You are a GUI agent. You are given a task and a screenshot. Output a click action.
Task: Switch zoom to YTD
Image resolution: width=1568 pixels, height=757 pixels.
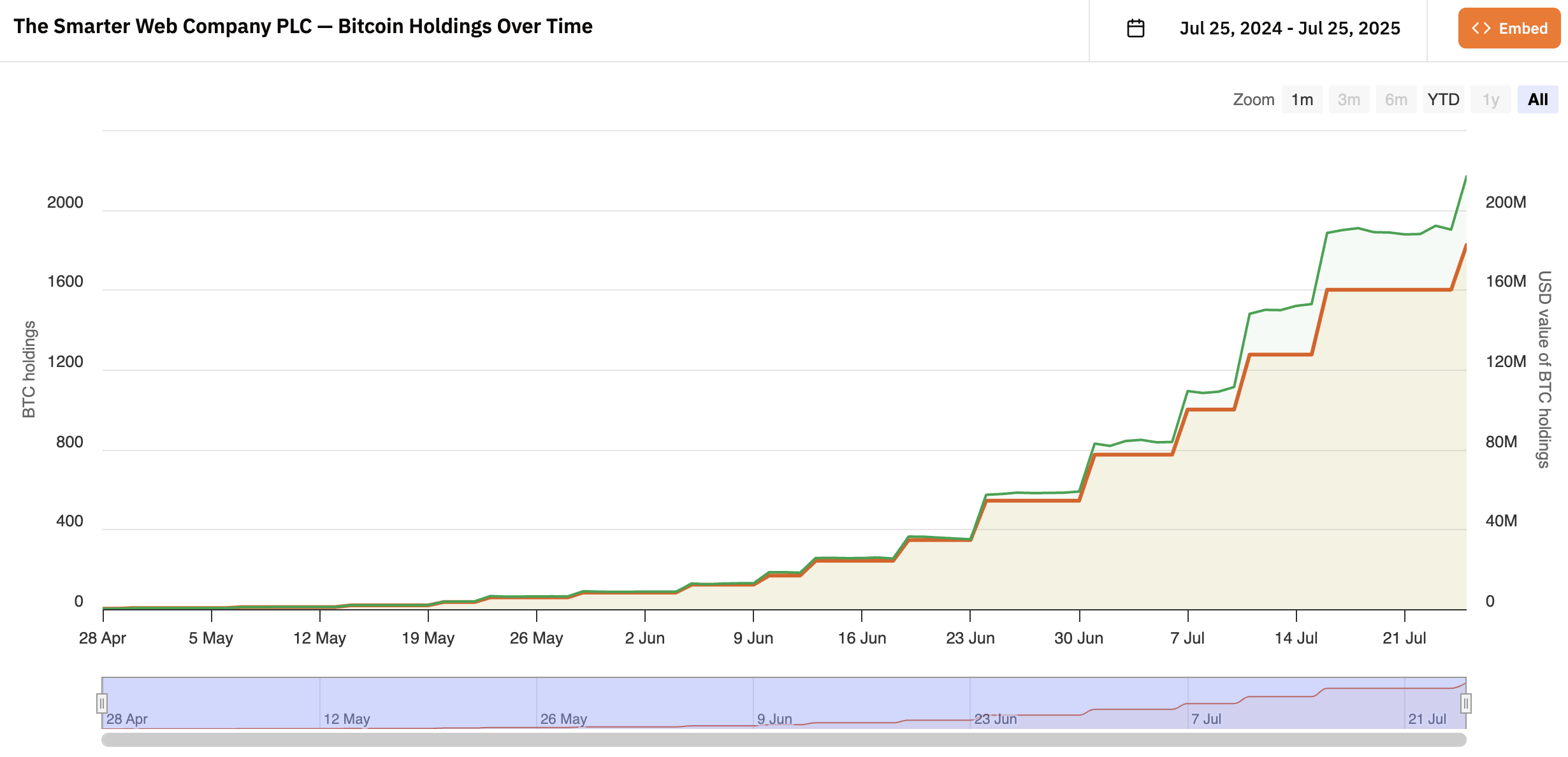1443,100
